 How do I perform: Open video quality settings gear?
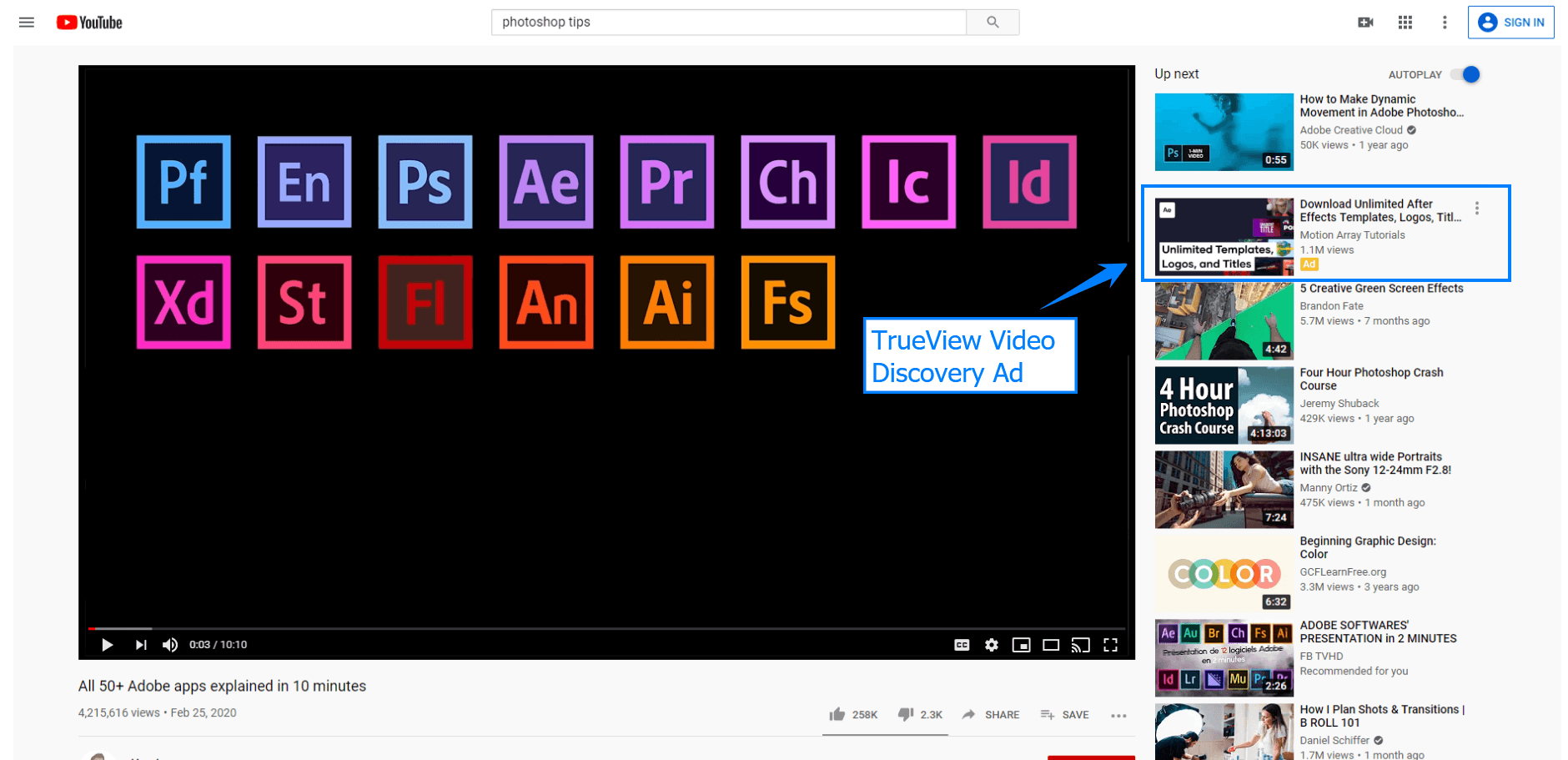coord(992,645)
